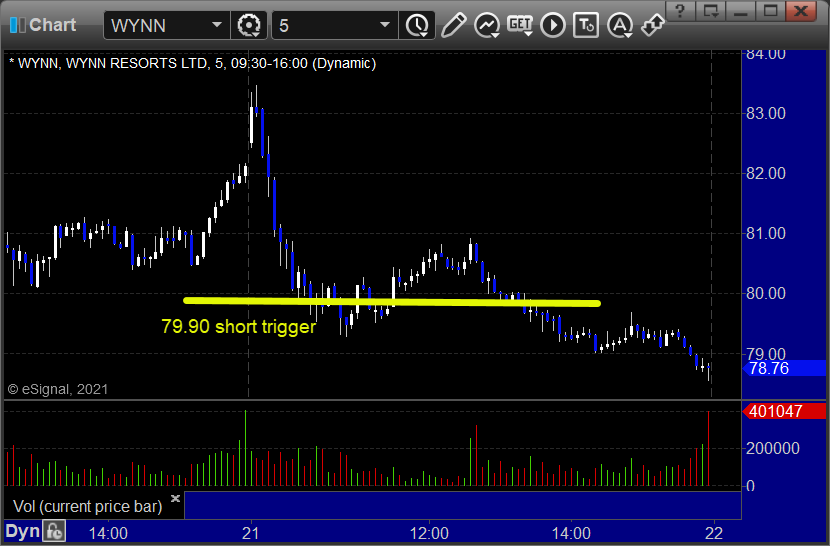
Task: Toggle the Dyn dynamic scaling button
Action: pyautogui.click(x=22, y=531)
